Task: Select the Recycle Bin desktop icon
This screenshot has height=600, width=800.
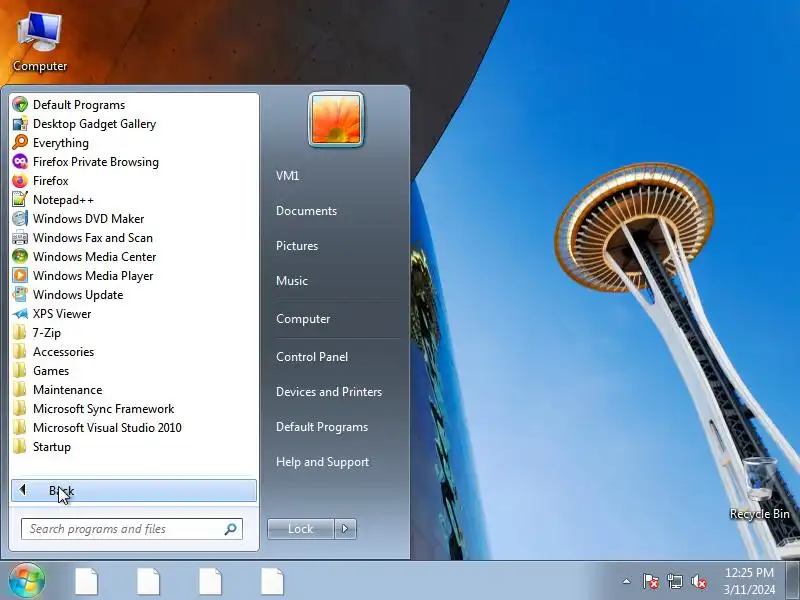Action: pyautogui.click(x=760, y=489)
